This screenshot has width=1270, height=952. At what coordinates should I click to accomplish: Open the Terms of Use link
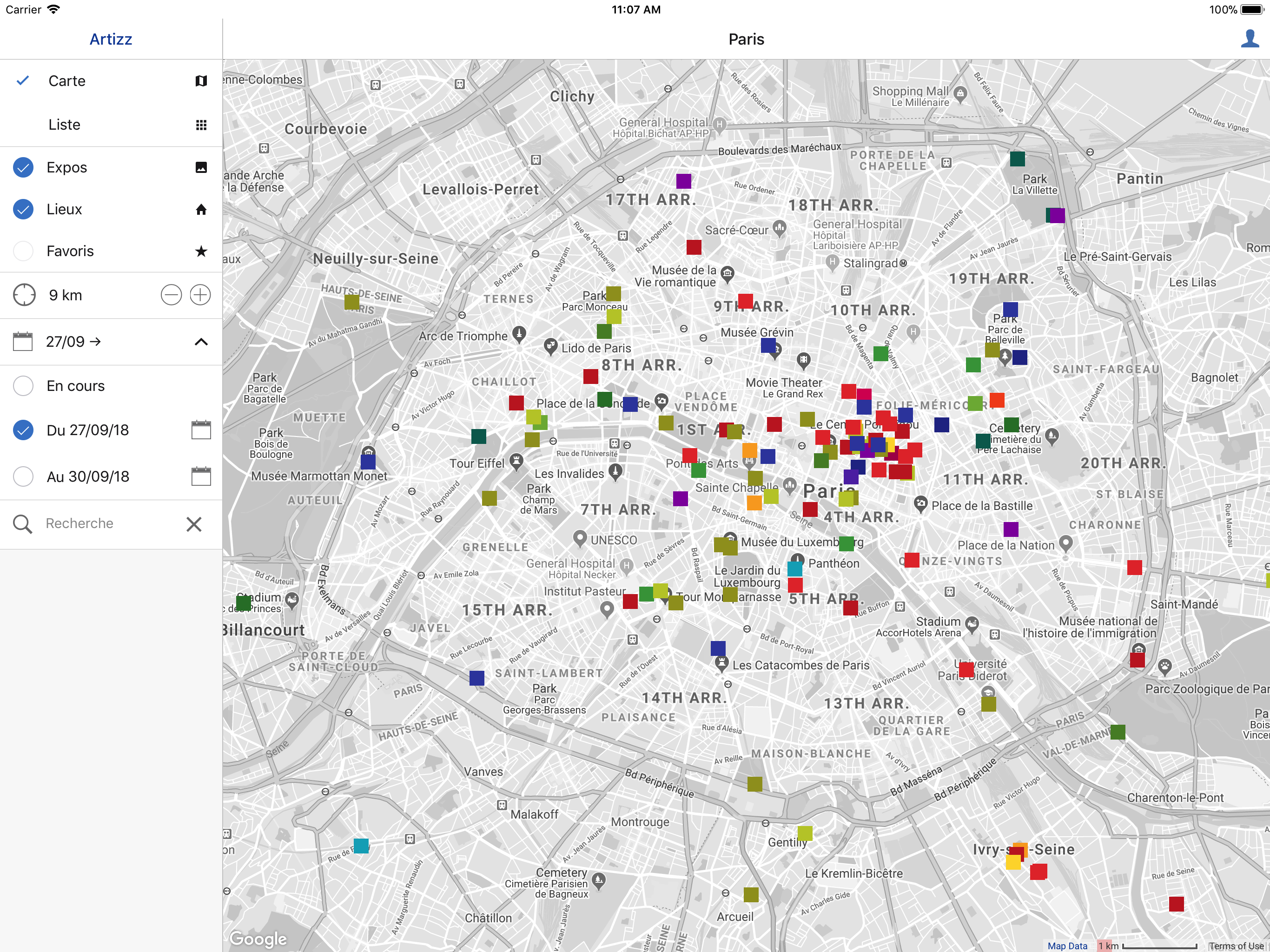tap(1236, 945)
